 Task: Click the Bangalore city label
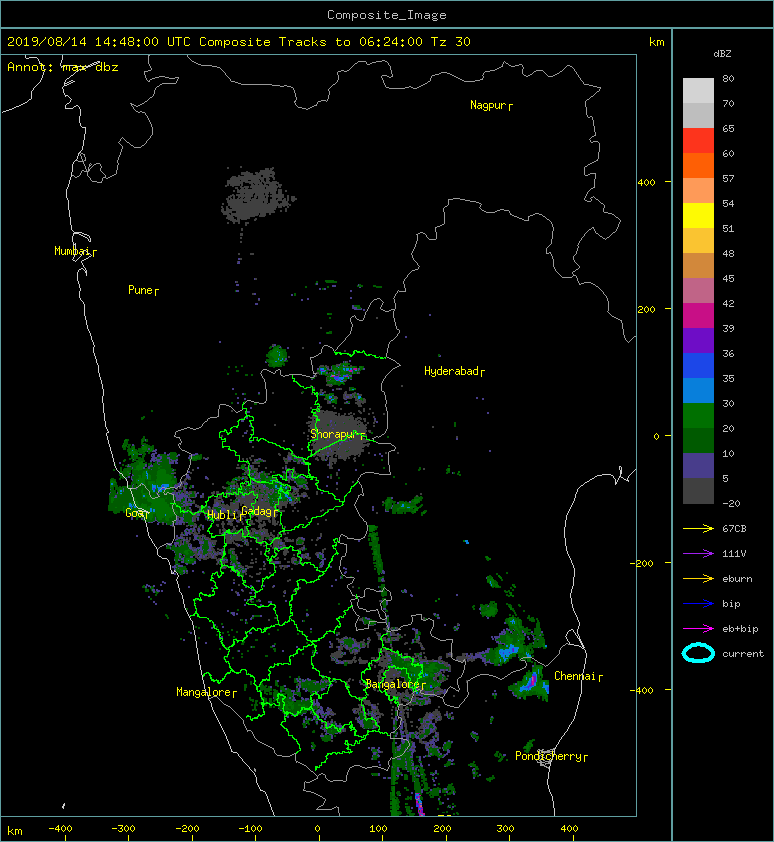point(392,684)
